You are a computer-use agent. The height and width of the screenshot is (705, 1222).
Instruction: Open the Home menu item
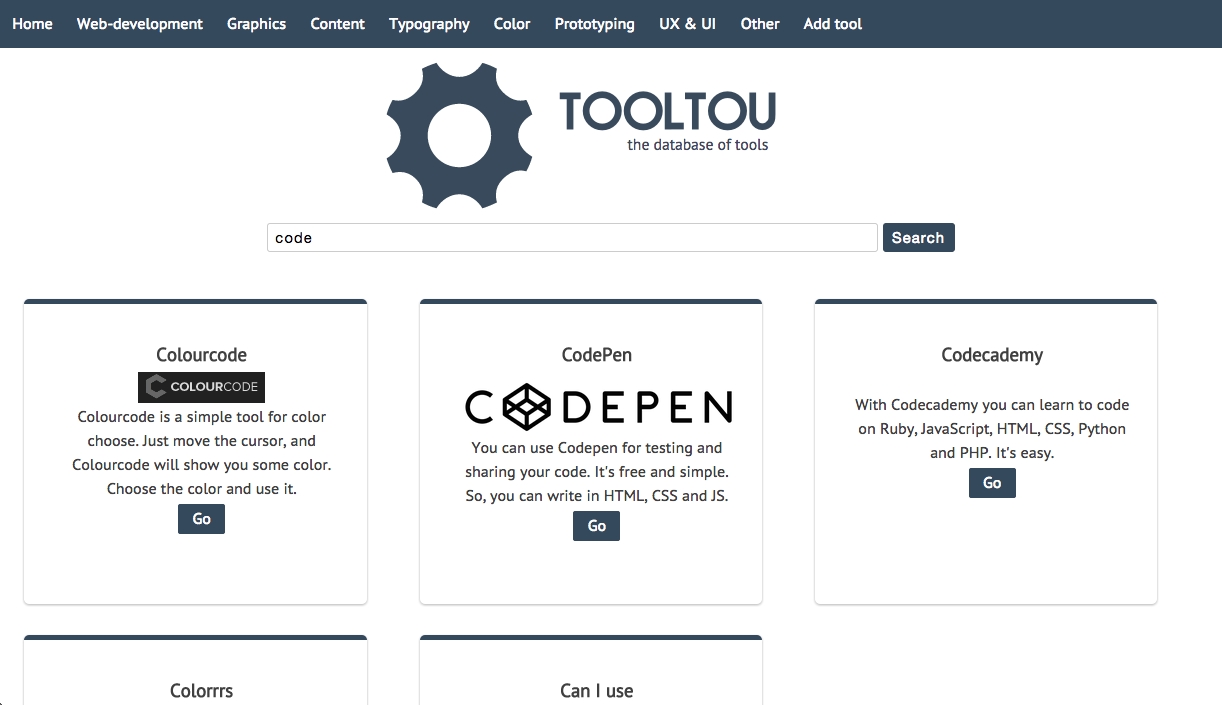(x=32, y=24)
